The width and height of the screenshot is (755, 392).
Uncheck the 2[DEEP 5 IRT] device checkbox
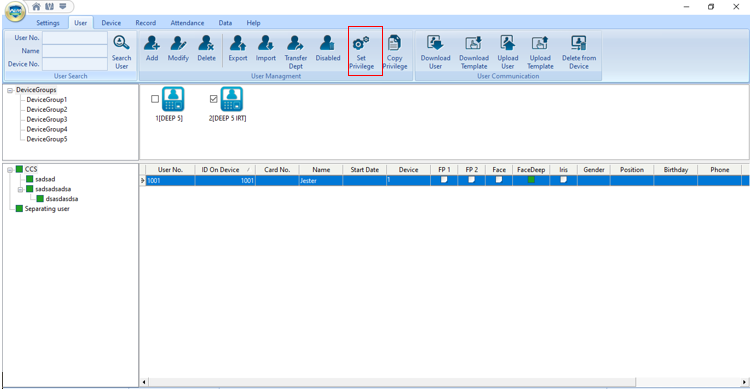[214, 99]
